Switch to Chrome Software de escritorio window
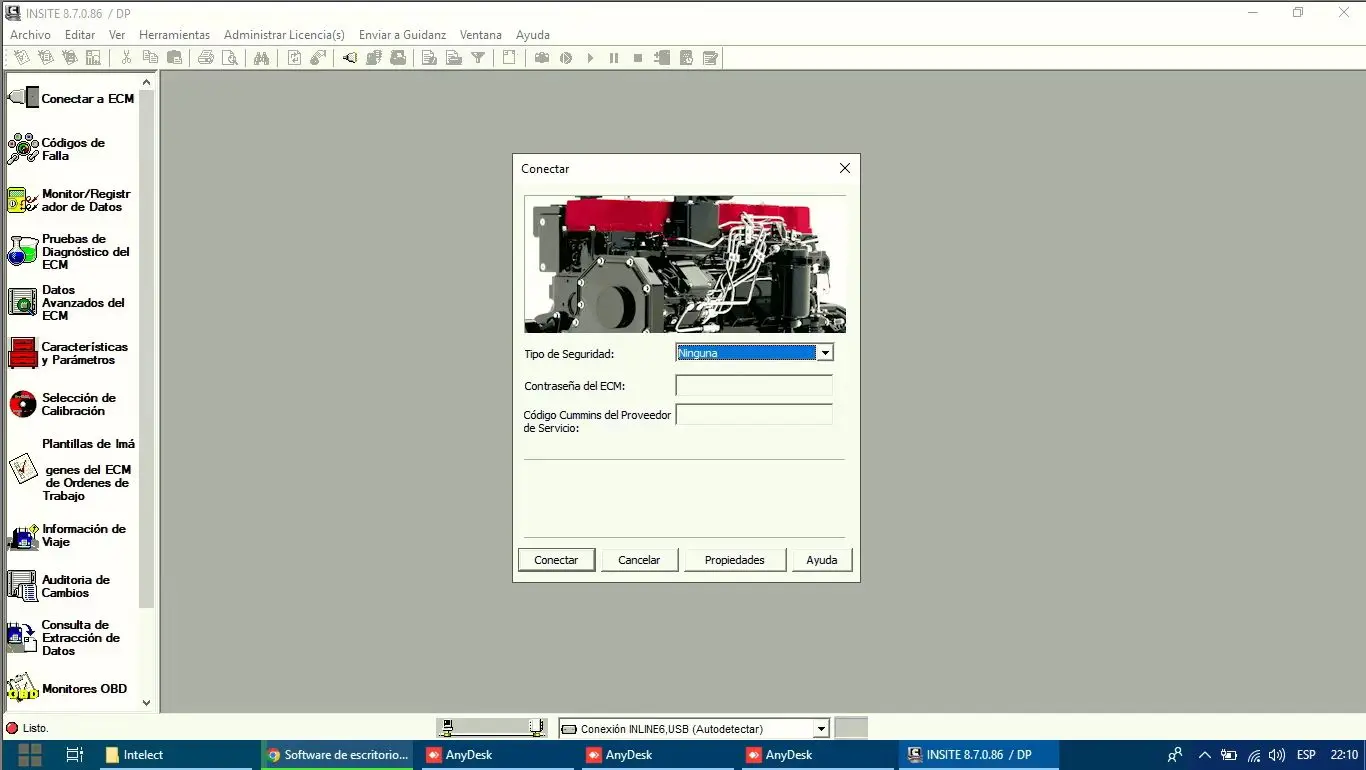 click(338, 755)
